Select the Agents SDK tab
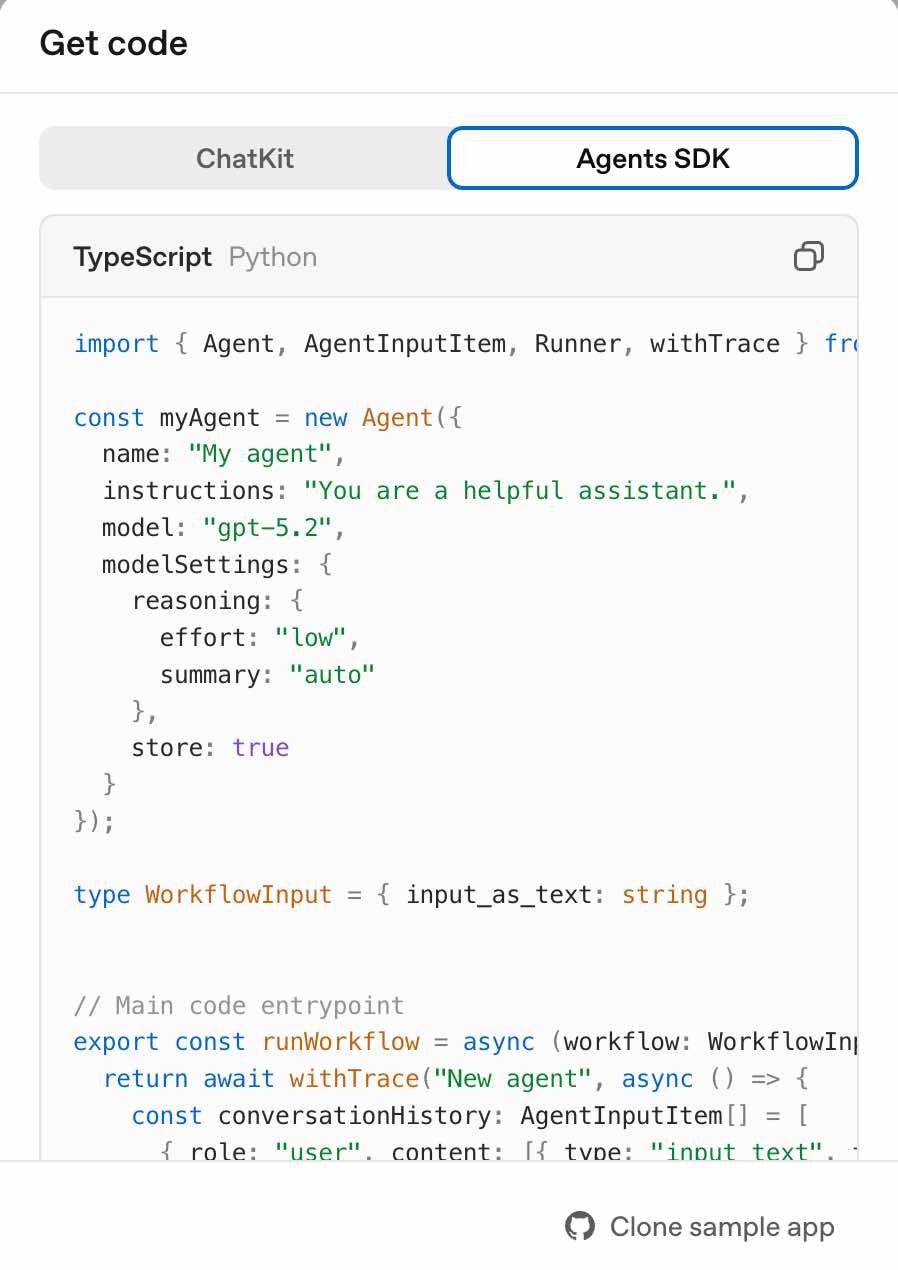Viewport: 898px width, 1270px height. 653,158
